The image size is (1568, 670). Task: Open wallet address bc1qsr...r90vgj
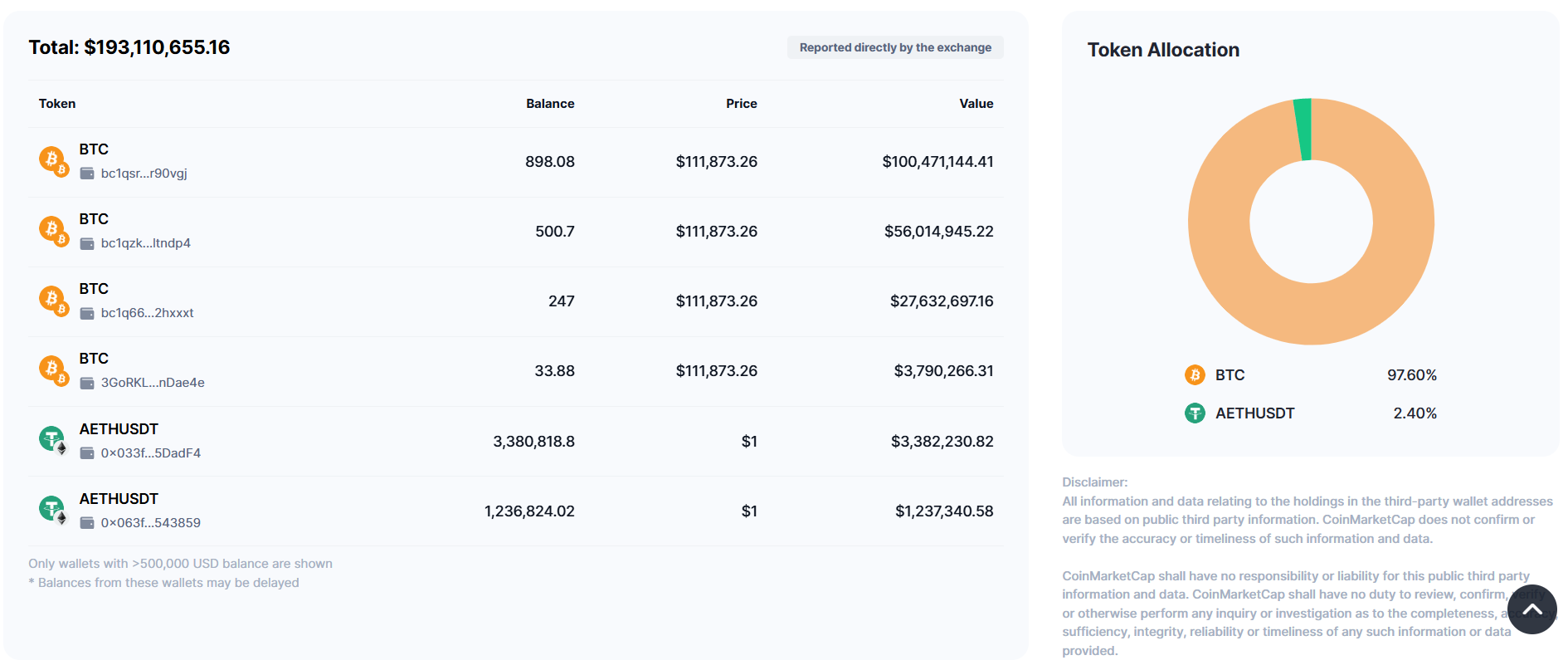point(144,174)
